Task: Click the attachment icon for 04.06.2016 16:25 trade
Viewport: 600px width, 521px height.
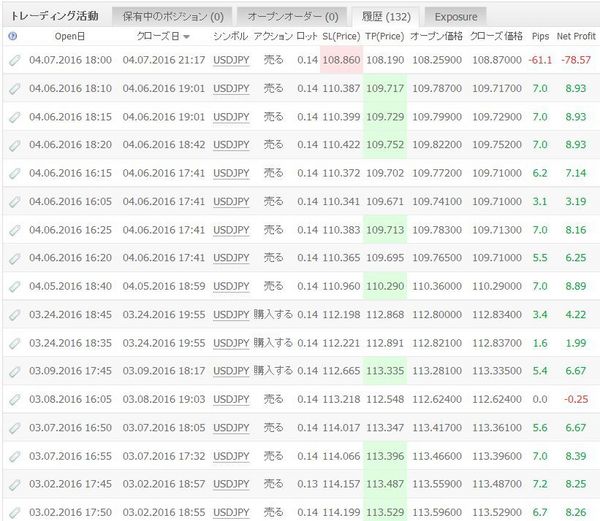Action: (x=15, y=230)
